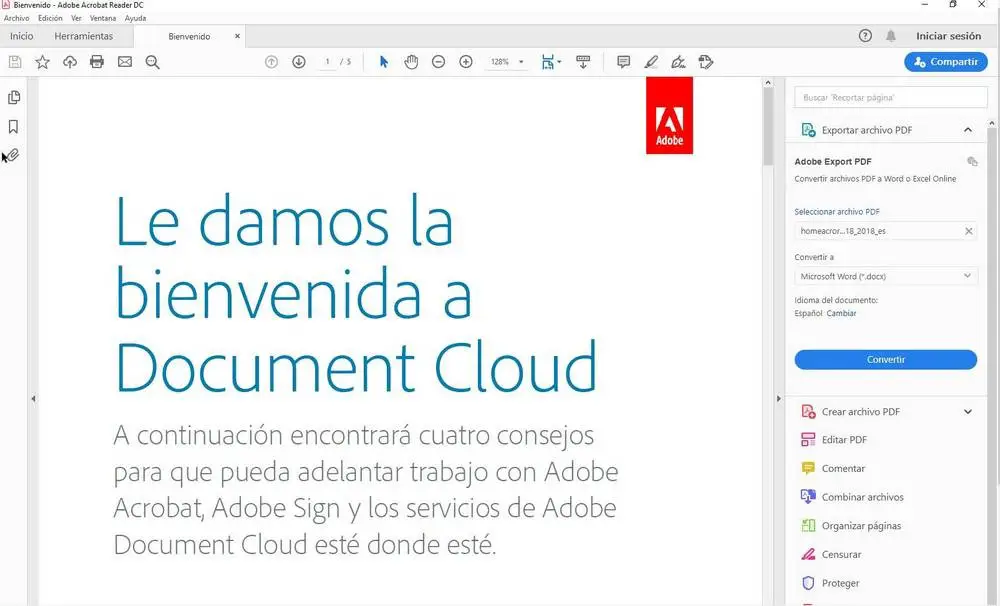Click the page number field

click(x=327, y=62)
